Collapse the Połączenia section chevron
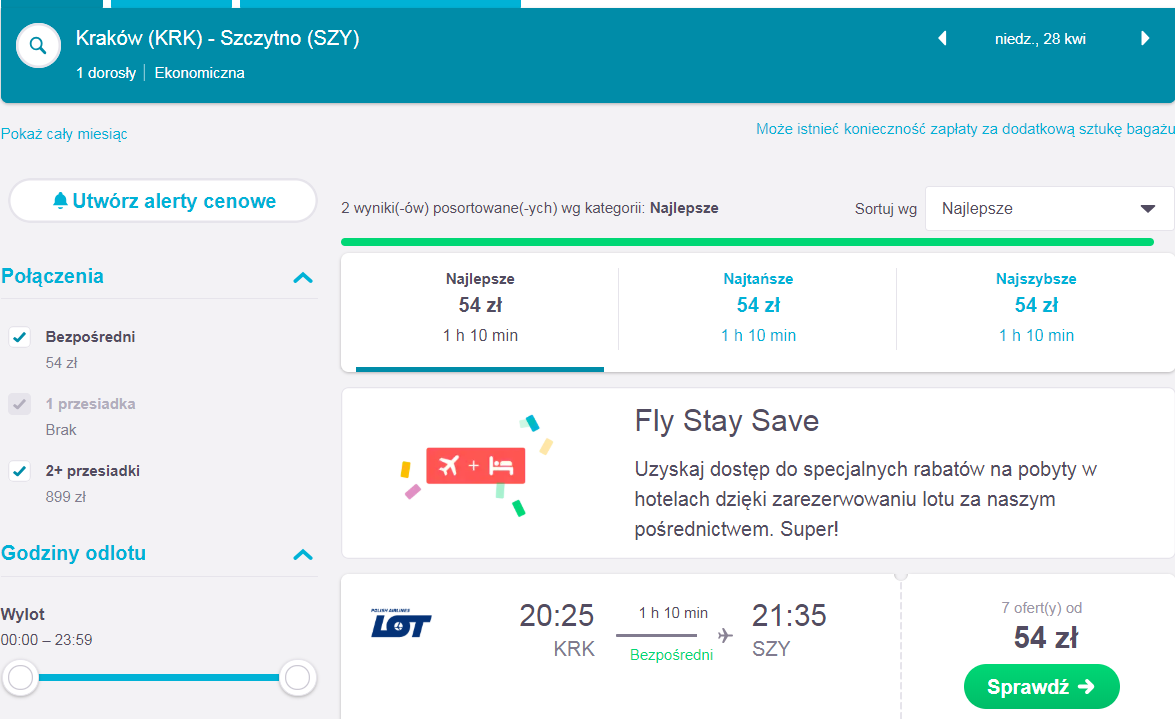The height and width of the screenshot is (719, 1175). [303, 277]
